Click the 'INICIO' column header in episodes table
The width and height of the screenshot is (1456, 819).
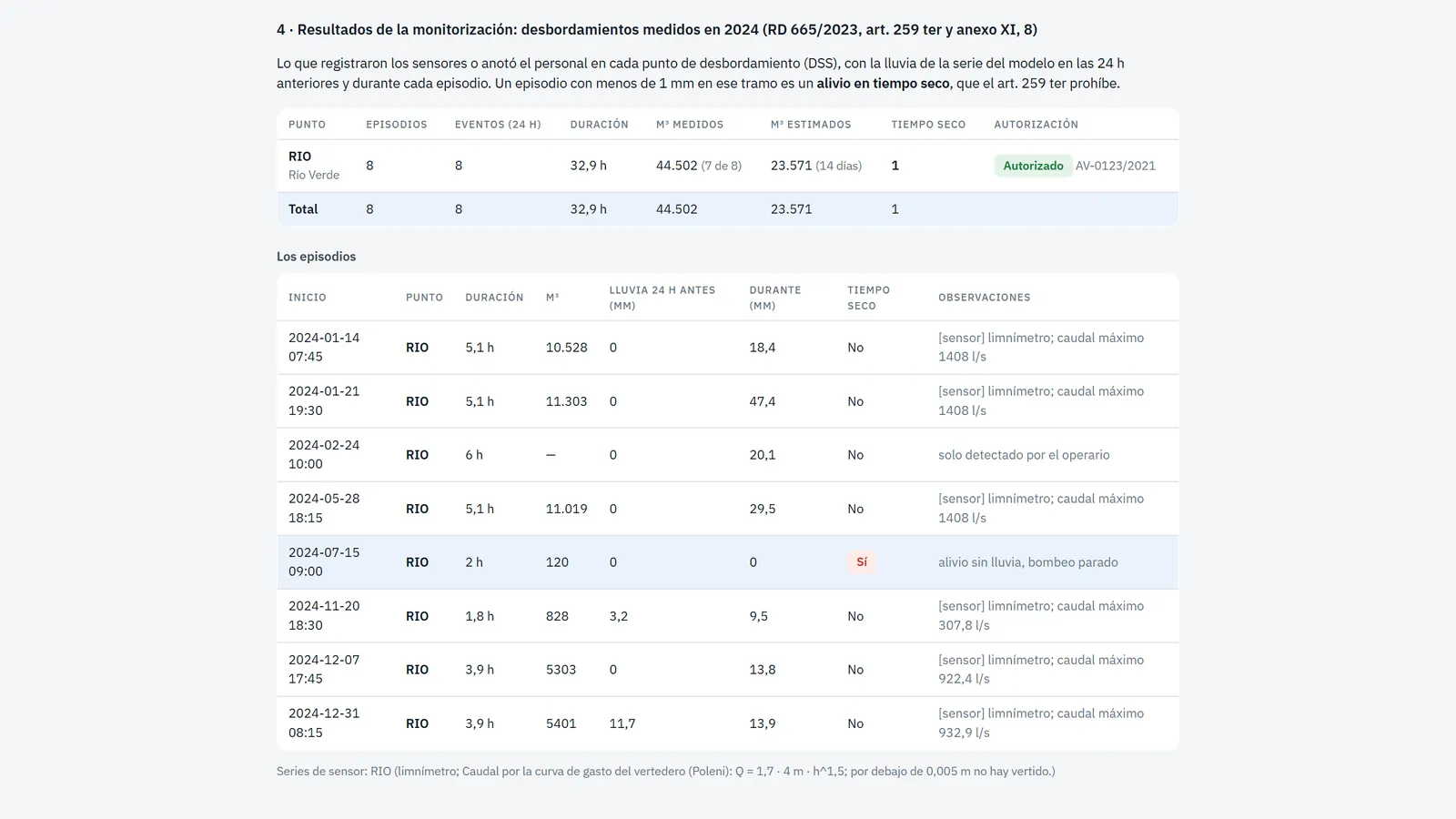pyautogui.click(x=308, y=298)
